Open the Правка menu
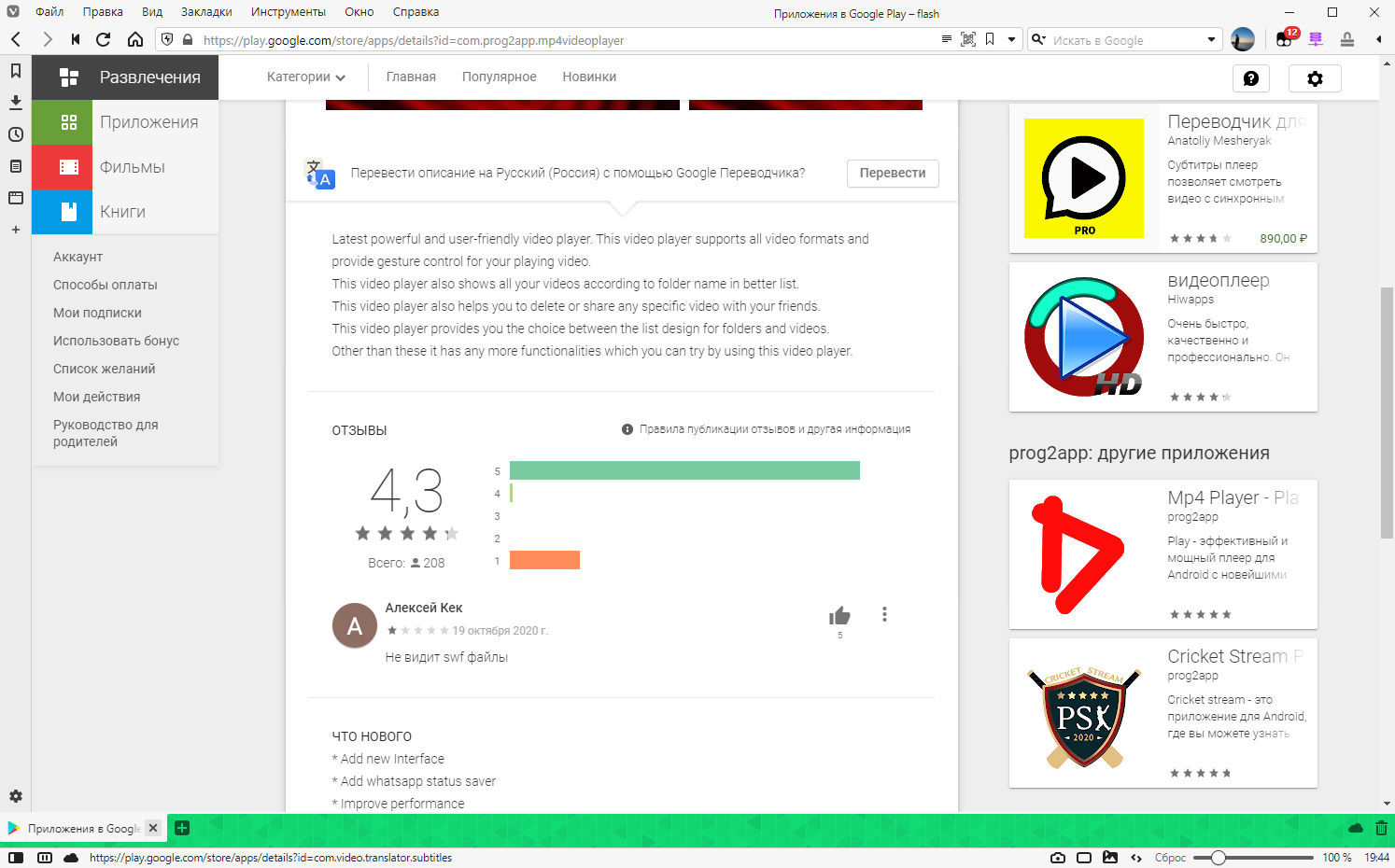This screenshot has width=1395, height=868. 103,12
